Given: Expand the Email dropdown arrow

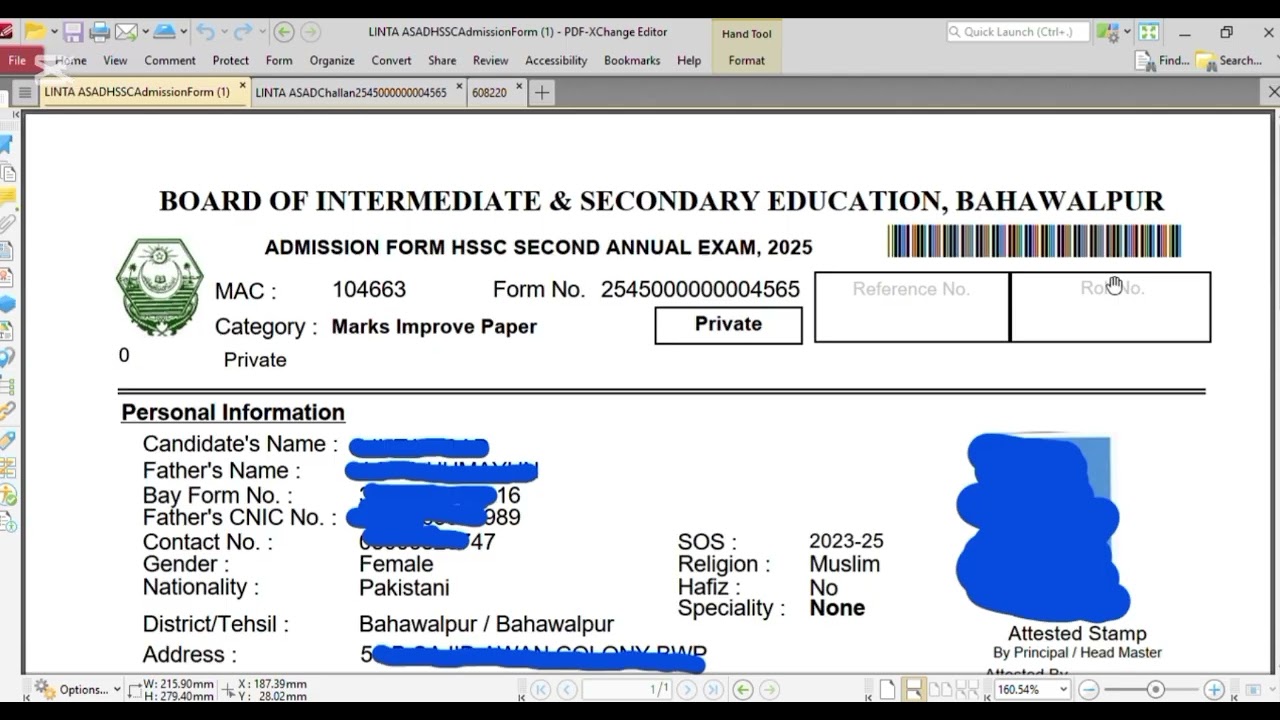Looking at the screenshot, I should pos(145,32).
